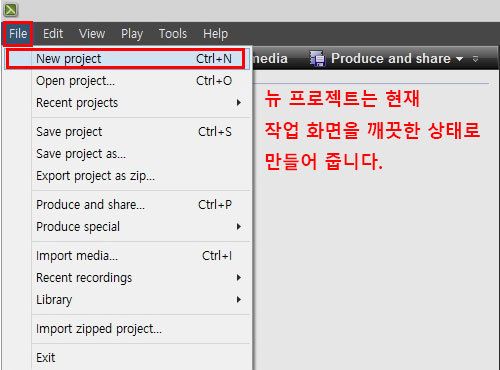Expand the Recent projects submenu
This screenshot has width=500, height=370.
[127, 103]
